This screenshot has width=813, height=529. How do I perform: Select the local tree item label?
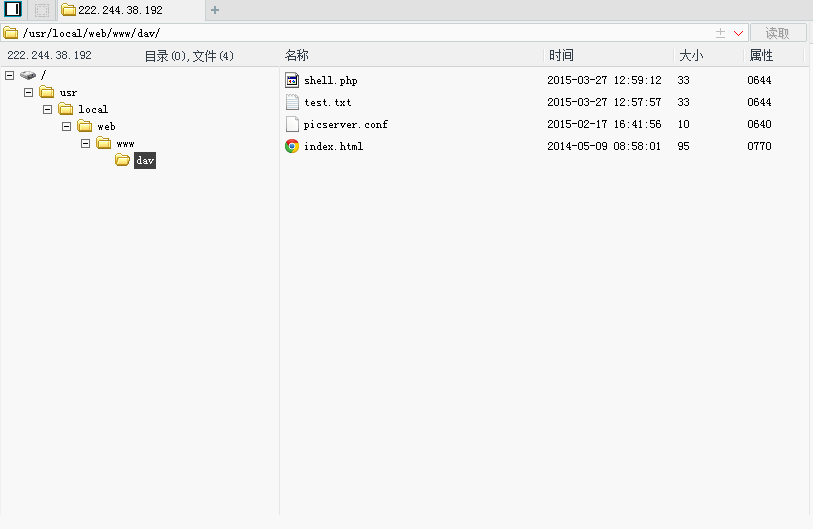coord(93,109)
